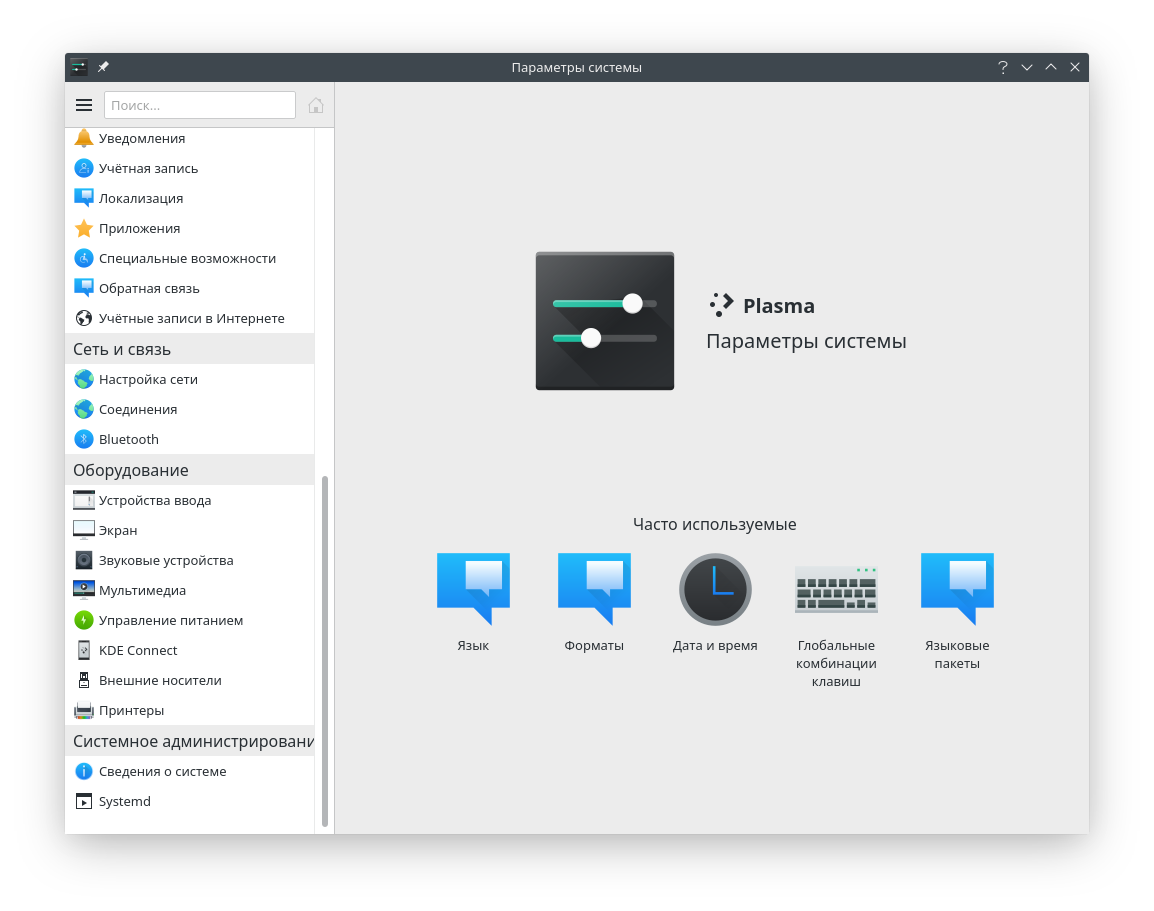Viewport: 1154px width, 911px height.
Task: Click the sidebar vertical scrollbar
Action: [x=325, y=651]
